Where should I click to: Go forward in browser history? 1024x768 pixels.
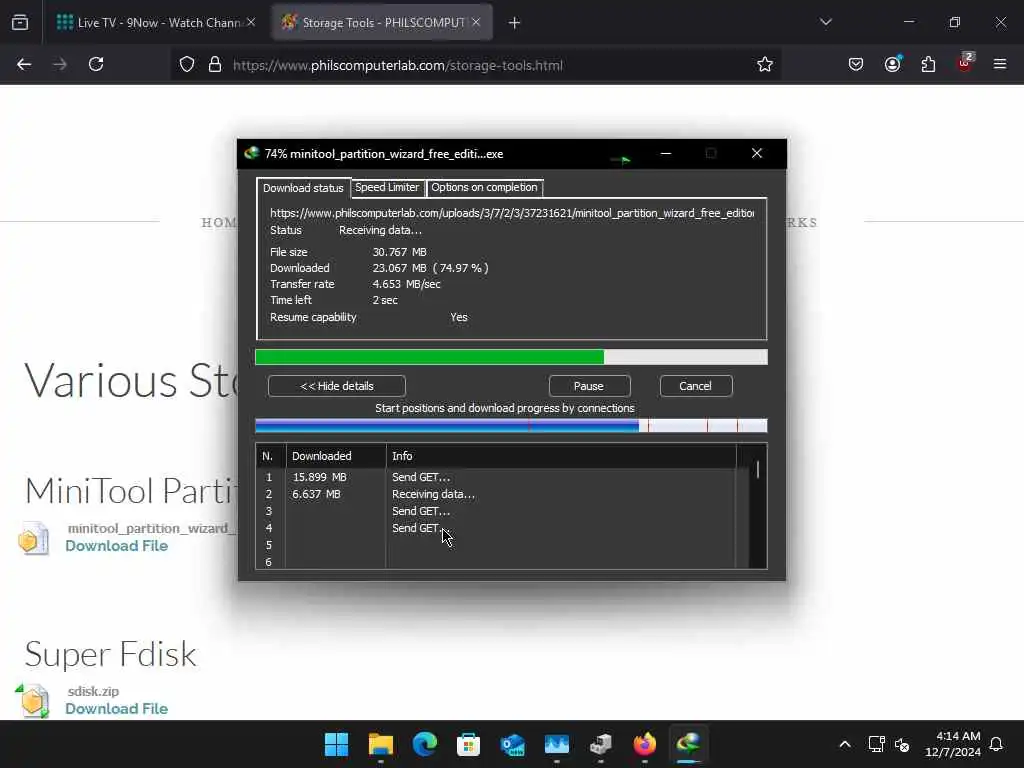click(x=60, y=65)
